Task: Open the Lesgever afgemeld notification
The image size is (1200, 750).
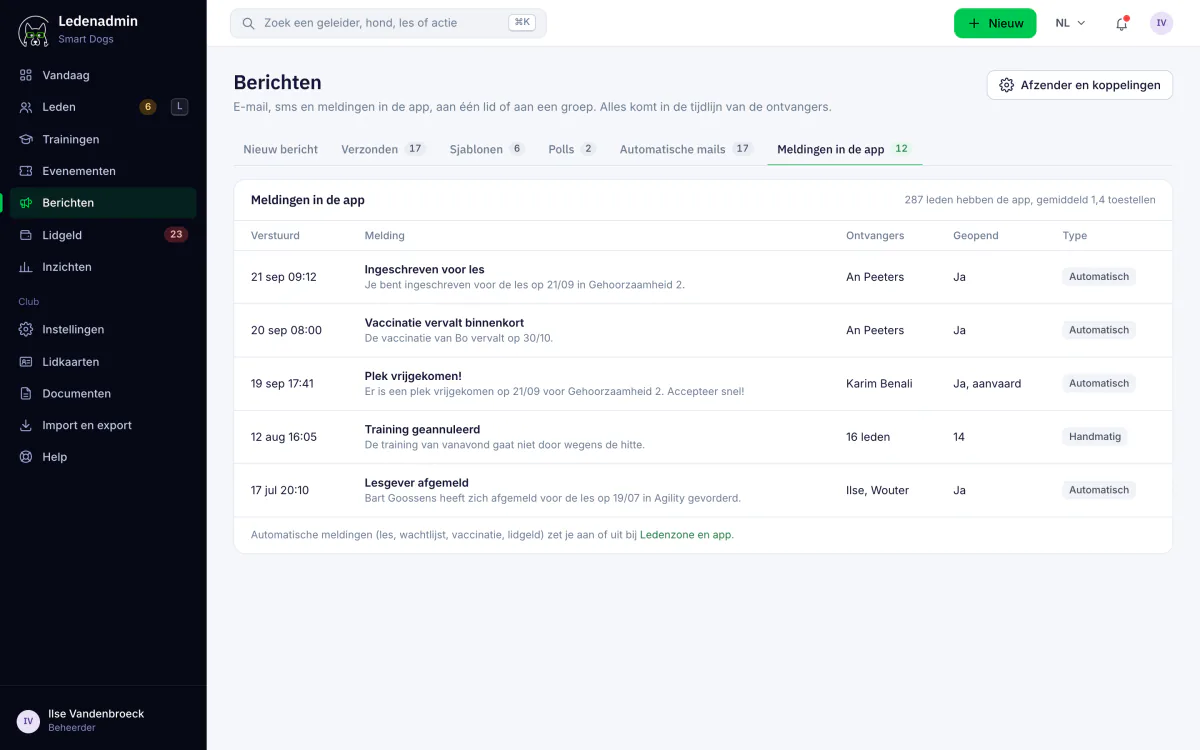Action: [x=703, y=490]
